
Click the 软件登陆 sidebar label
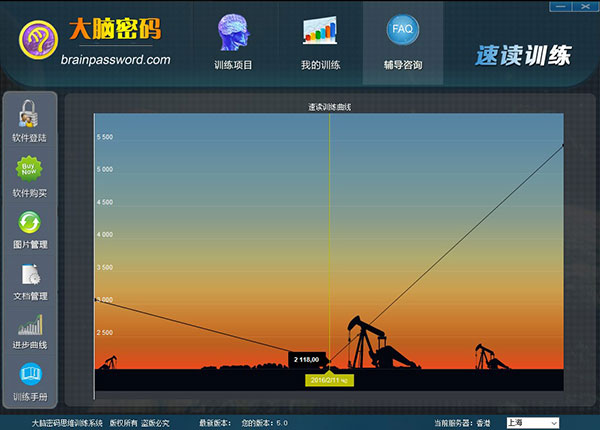pyautogui.click(x=29, y=138)
